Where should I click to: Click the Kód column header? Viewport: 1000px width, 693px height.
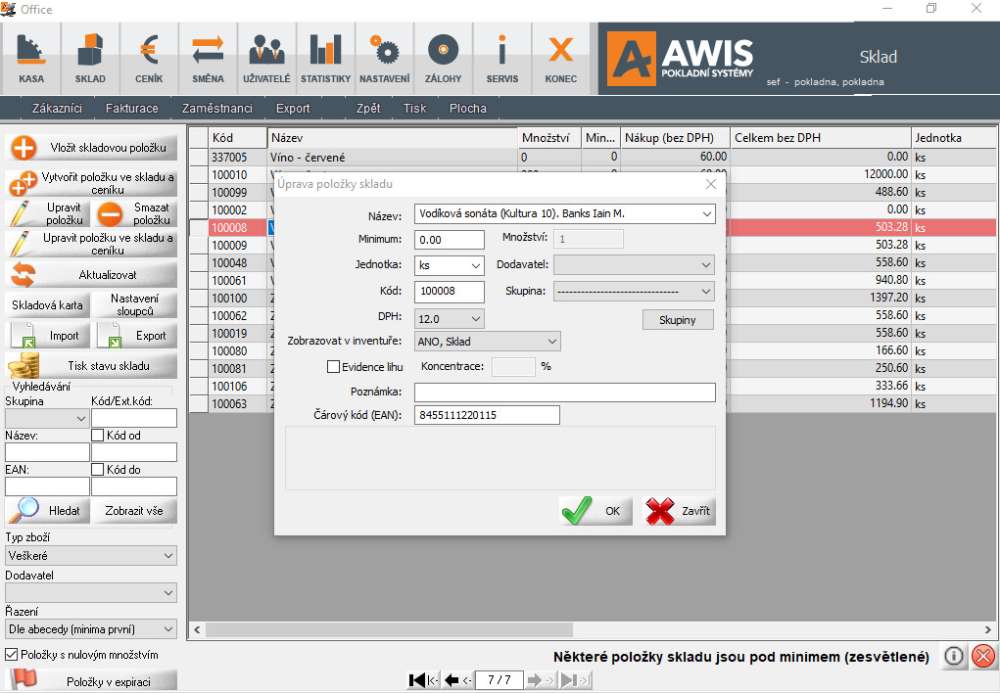point(237,138)
